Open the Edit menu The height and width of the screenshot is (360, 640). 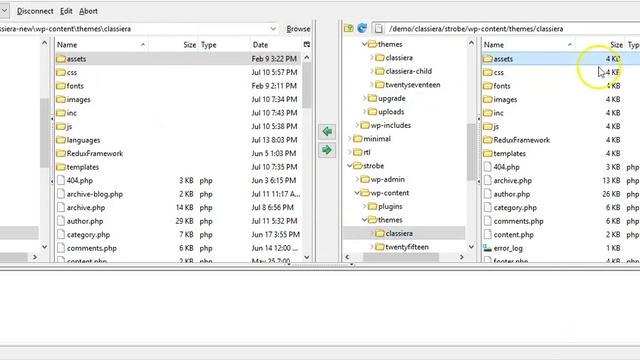tap(66, 11)
